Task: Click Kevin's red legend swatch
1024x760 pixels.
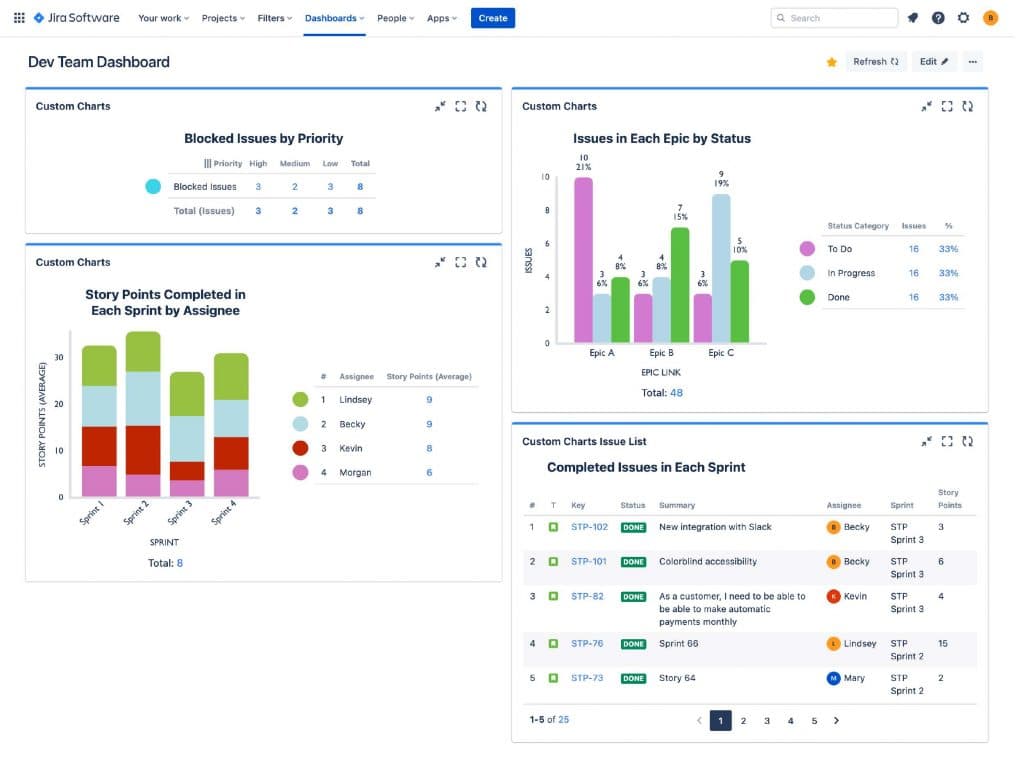Action: [x=300, y=449]
